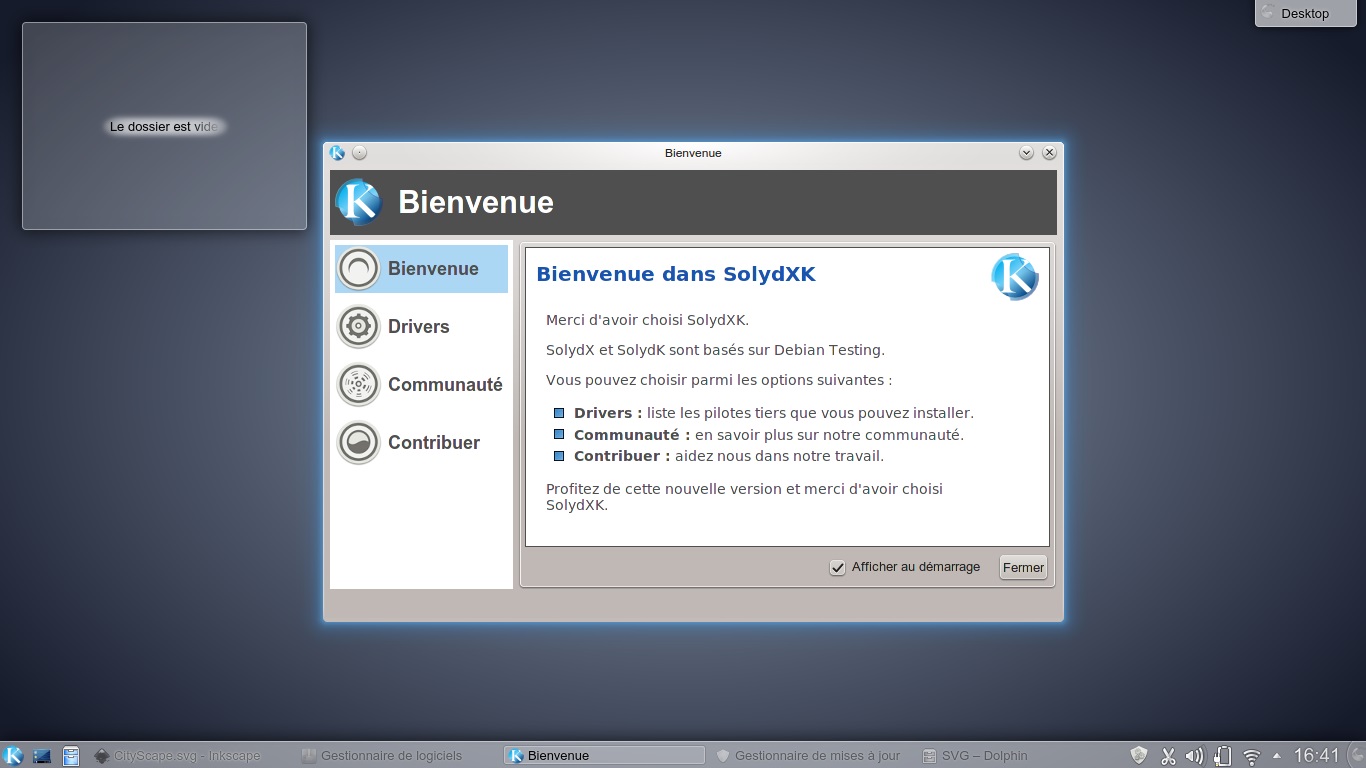1366x768 pixels.
Task: Click the Drivers gear icon in sidebar
Action: [x=358, y=327]
